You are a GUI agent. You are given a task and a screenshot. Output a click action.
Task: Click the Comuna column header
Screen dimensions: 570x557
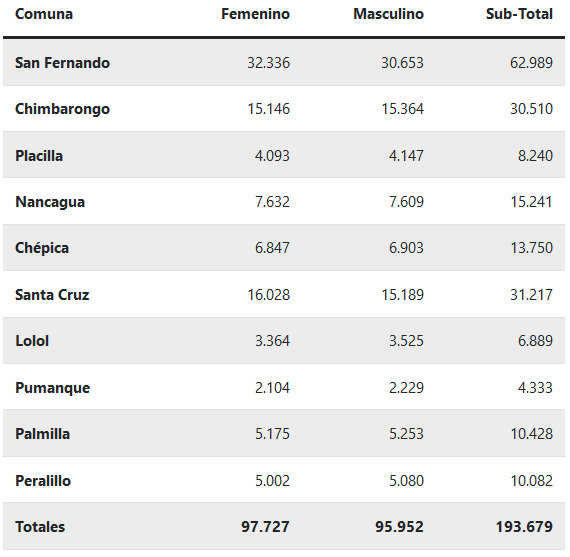[44, 14]
